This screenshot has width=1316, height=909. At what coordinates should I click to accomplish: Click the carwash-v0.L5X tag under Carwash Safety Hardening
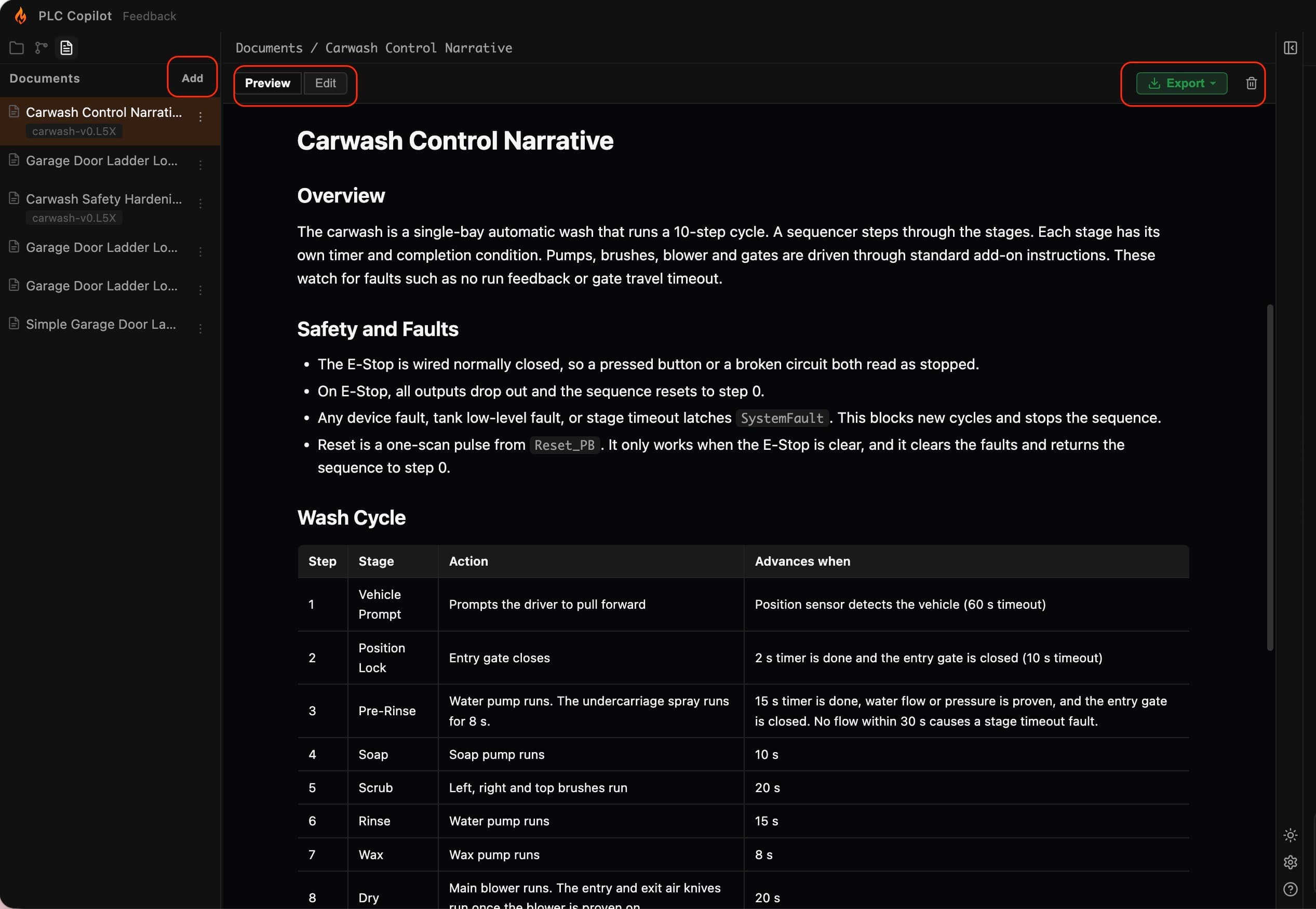pos(74,218)
